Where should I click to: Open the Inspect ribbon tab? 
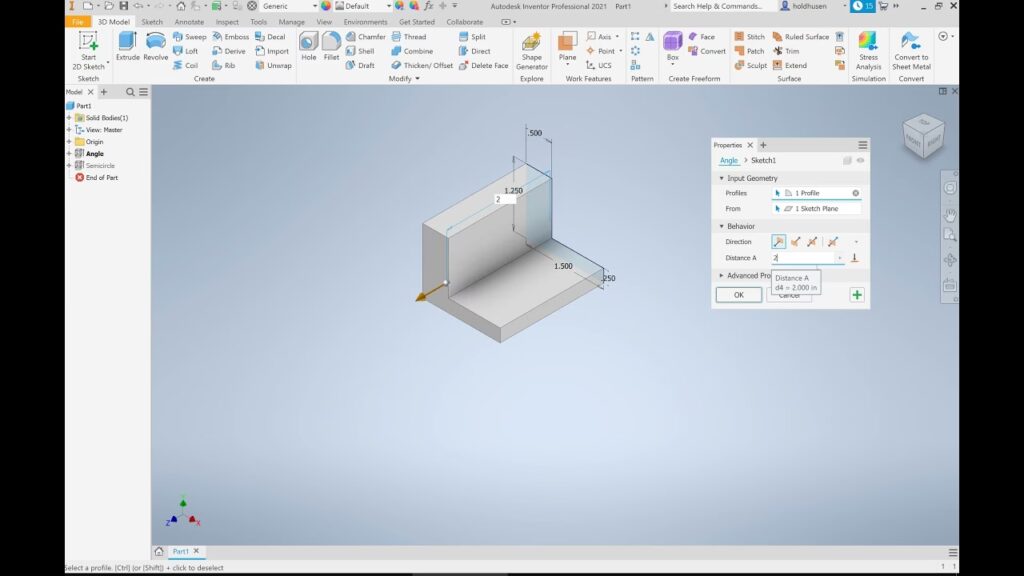tap(227, 21)
